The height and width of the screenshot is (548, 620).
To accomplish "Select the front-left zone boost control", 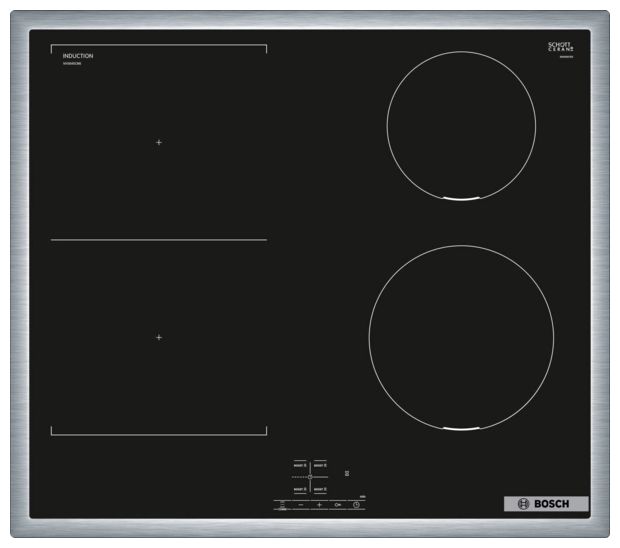I will pyautogui.click(x=300, y=489).
